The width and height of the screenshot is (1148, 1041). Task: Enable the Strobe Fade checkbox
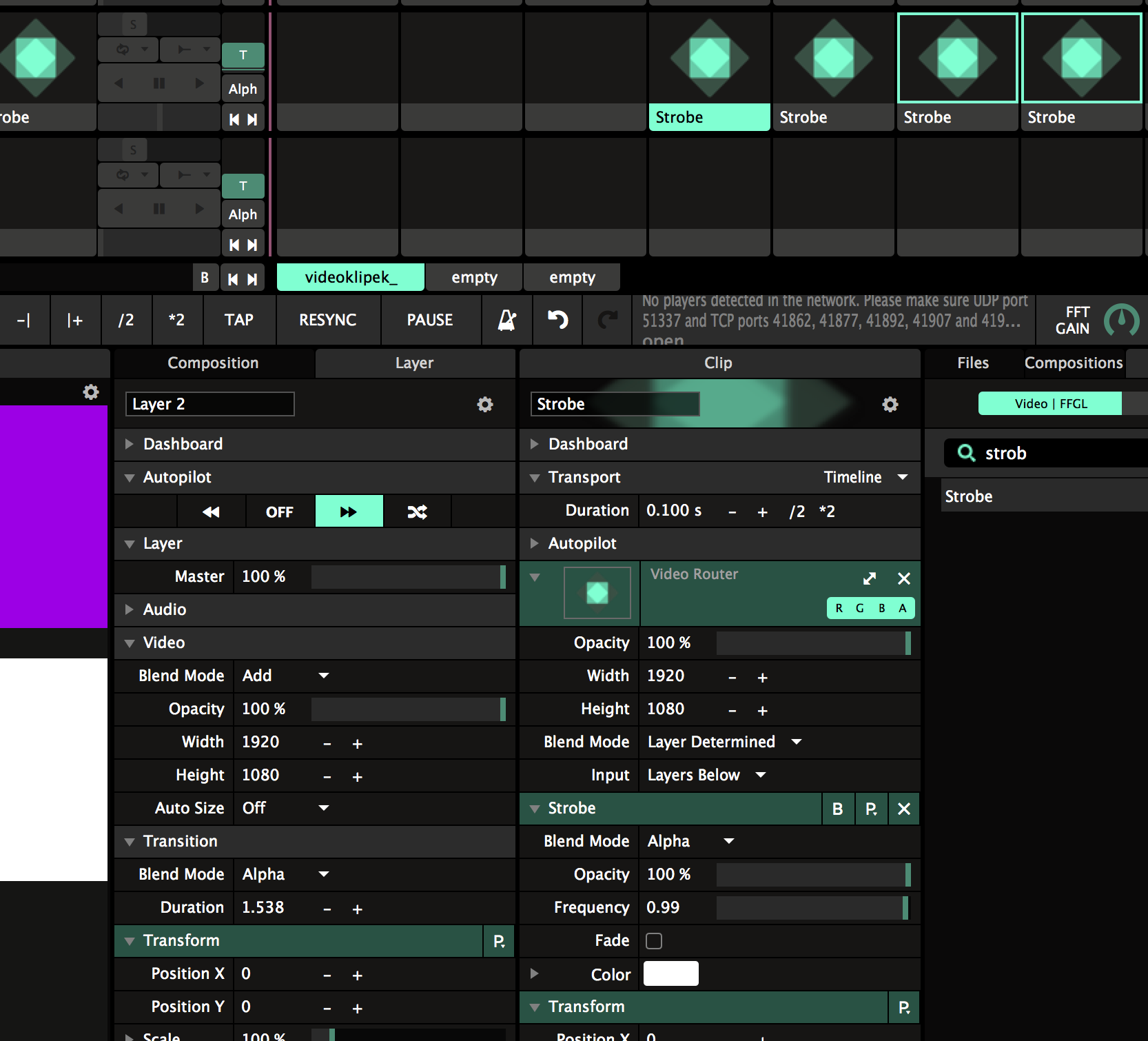(654, 941)
